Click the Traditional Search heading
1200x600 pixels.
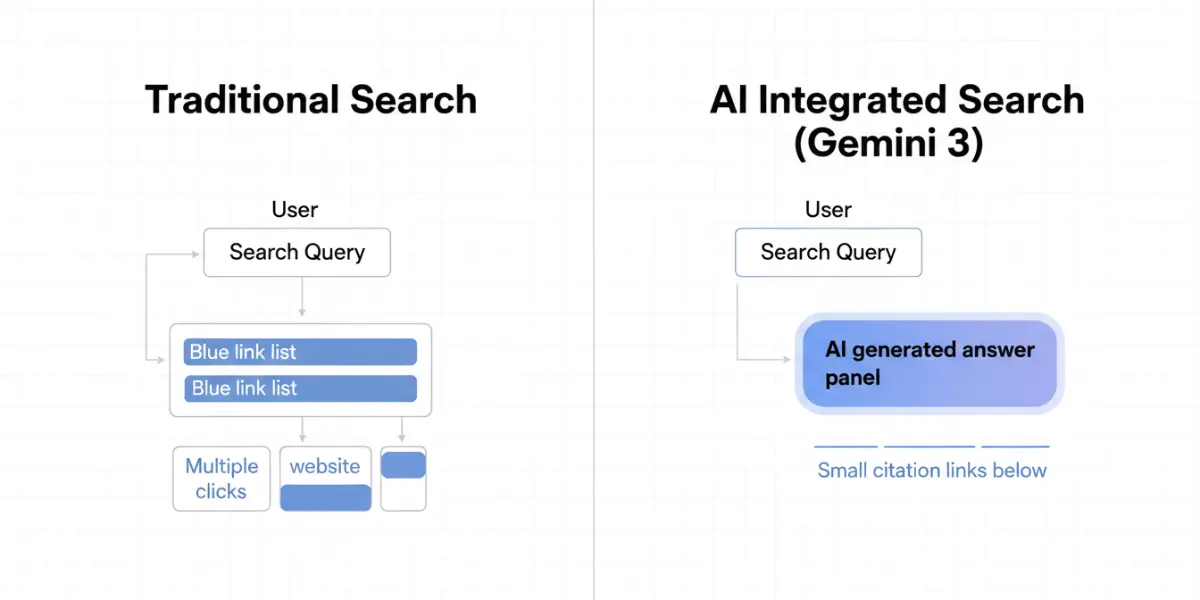(310, 100)
